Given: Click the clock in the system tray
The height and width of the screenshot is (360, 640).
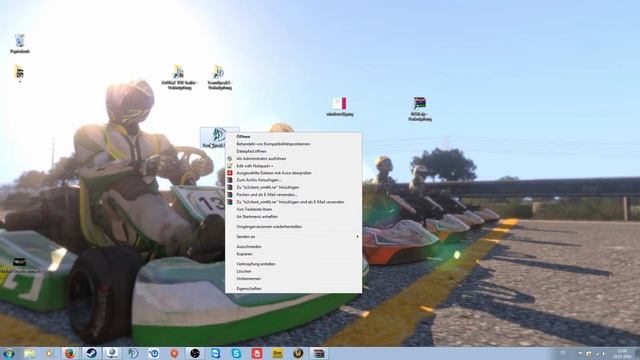Looking at the screenshot, I should [x=622, y=353].
